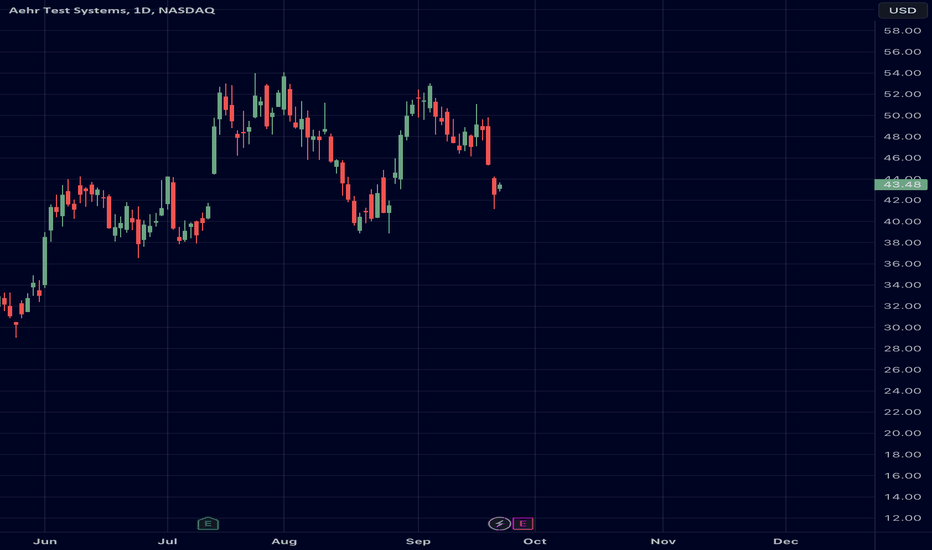Click the 46.00 price axis label
Viewport: 932px width, 550px height.
902,158
